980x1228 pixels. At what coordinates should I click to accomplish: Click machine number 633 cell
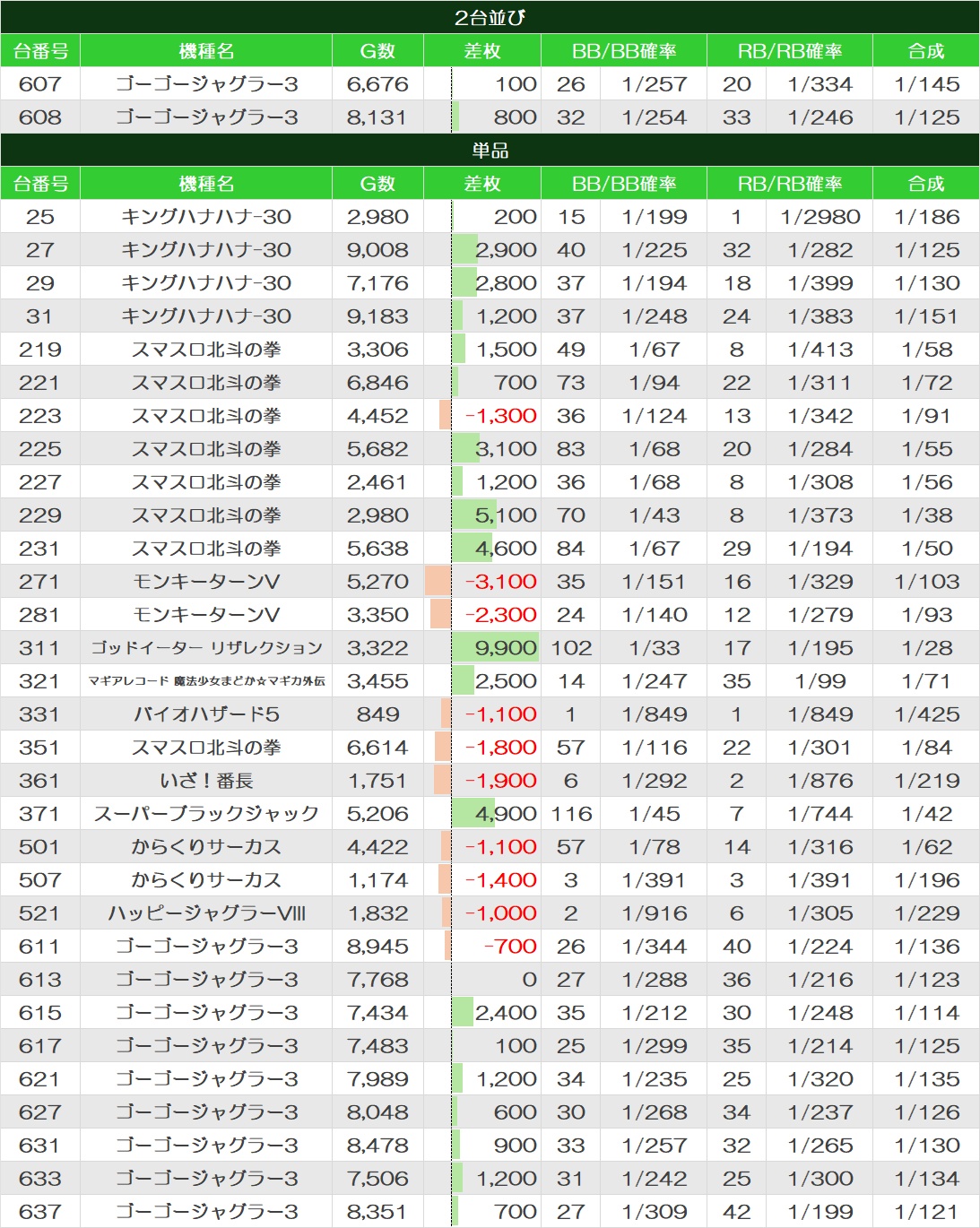point(40,1179)
